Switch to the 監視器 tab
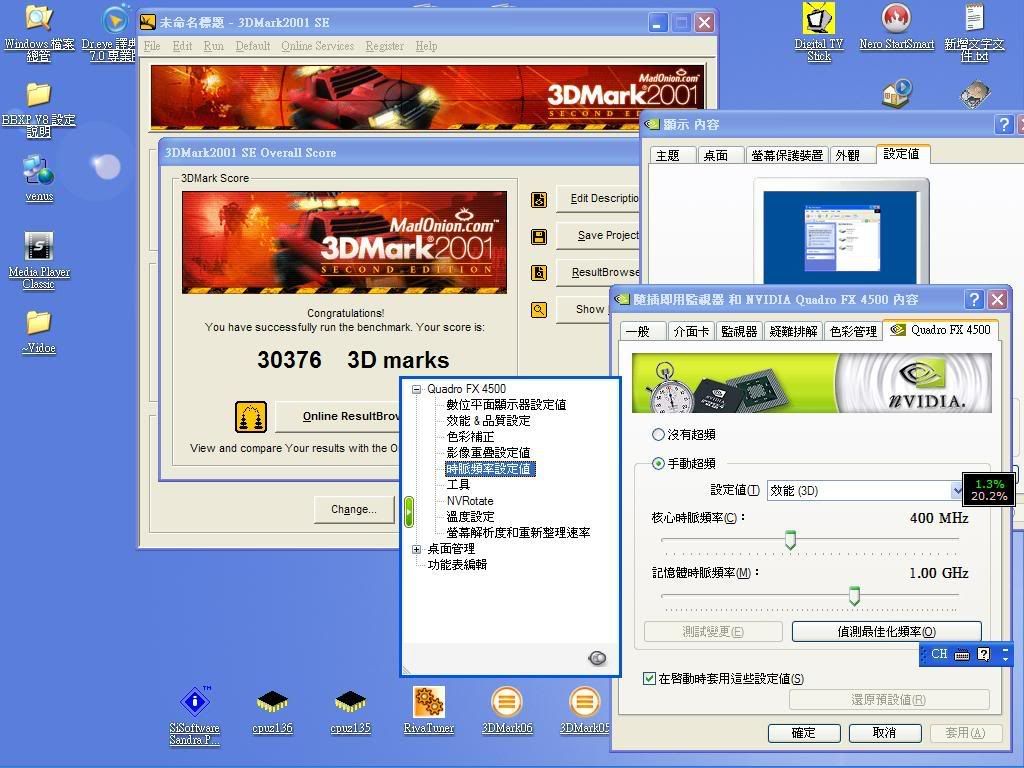Viewport: 1024px width, 768px height. pos(739,331)
